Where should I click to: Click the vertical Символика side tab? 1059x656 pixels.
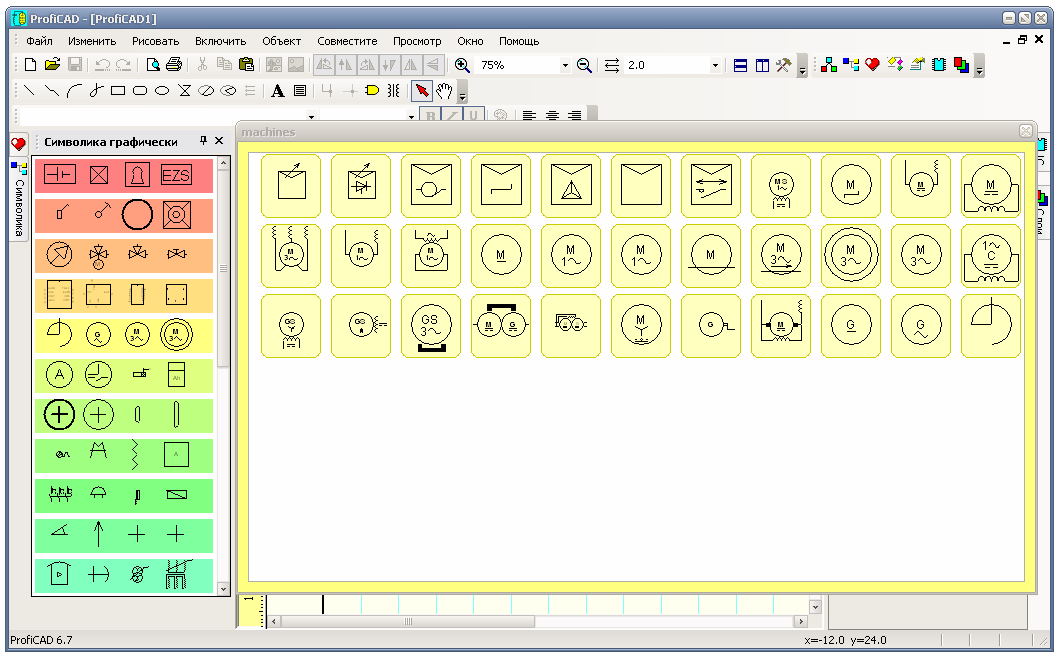pyautogui.click(x=19, y=198)
